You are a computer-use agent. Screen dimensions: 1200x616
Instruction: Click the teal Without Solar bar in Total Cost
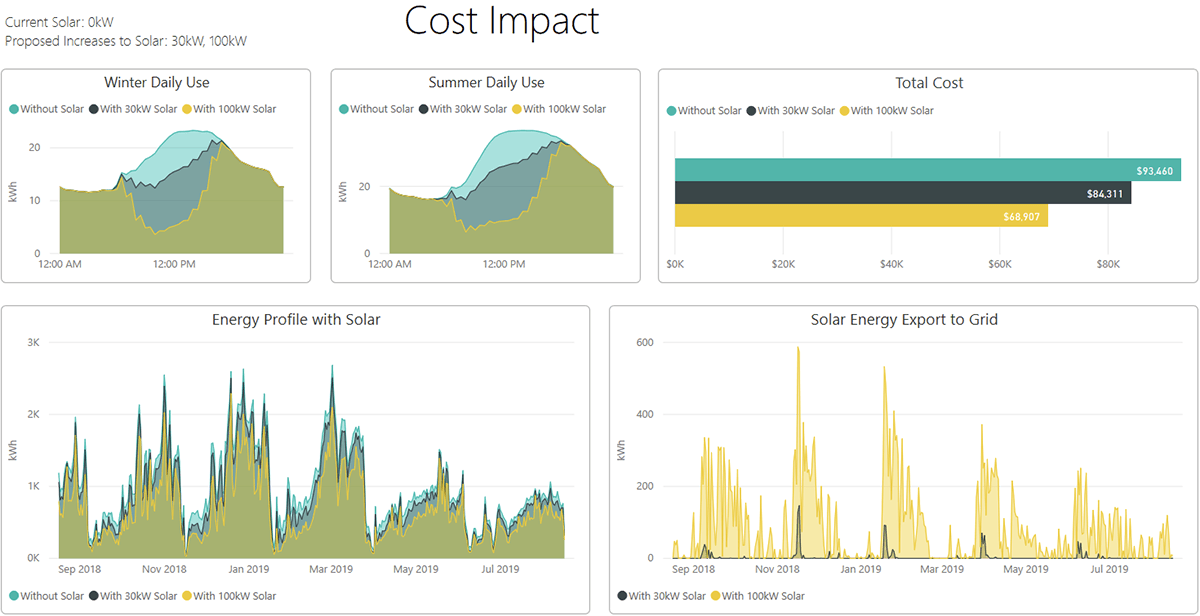click(x=900, y=170)
